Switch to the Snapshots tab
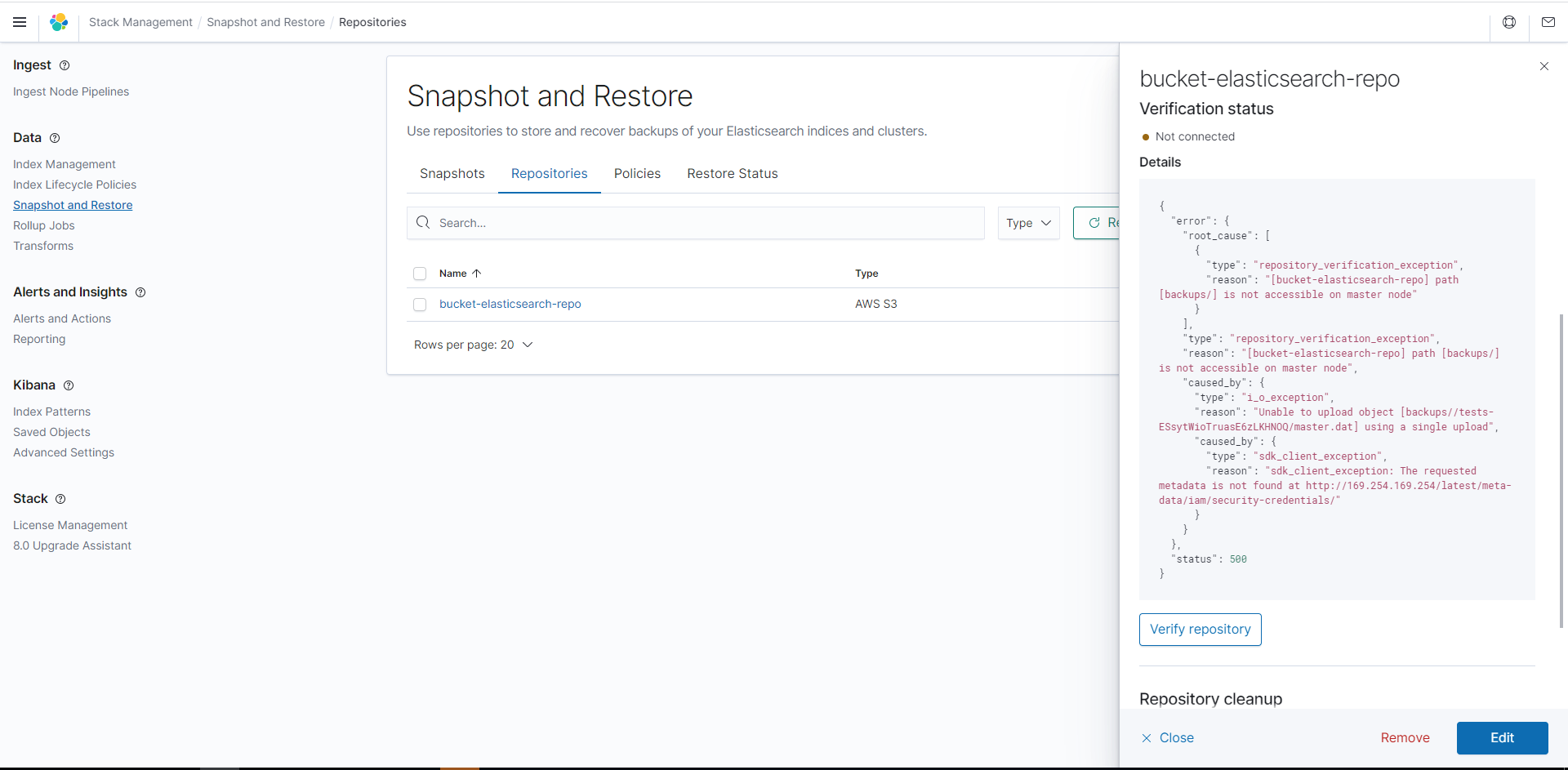 [x=452, y=173]
